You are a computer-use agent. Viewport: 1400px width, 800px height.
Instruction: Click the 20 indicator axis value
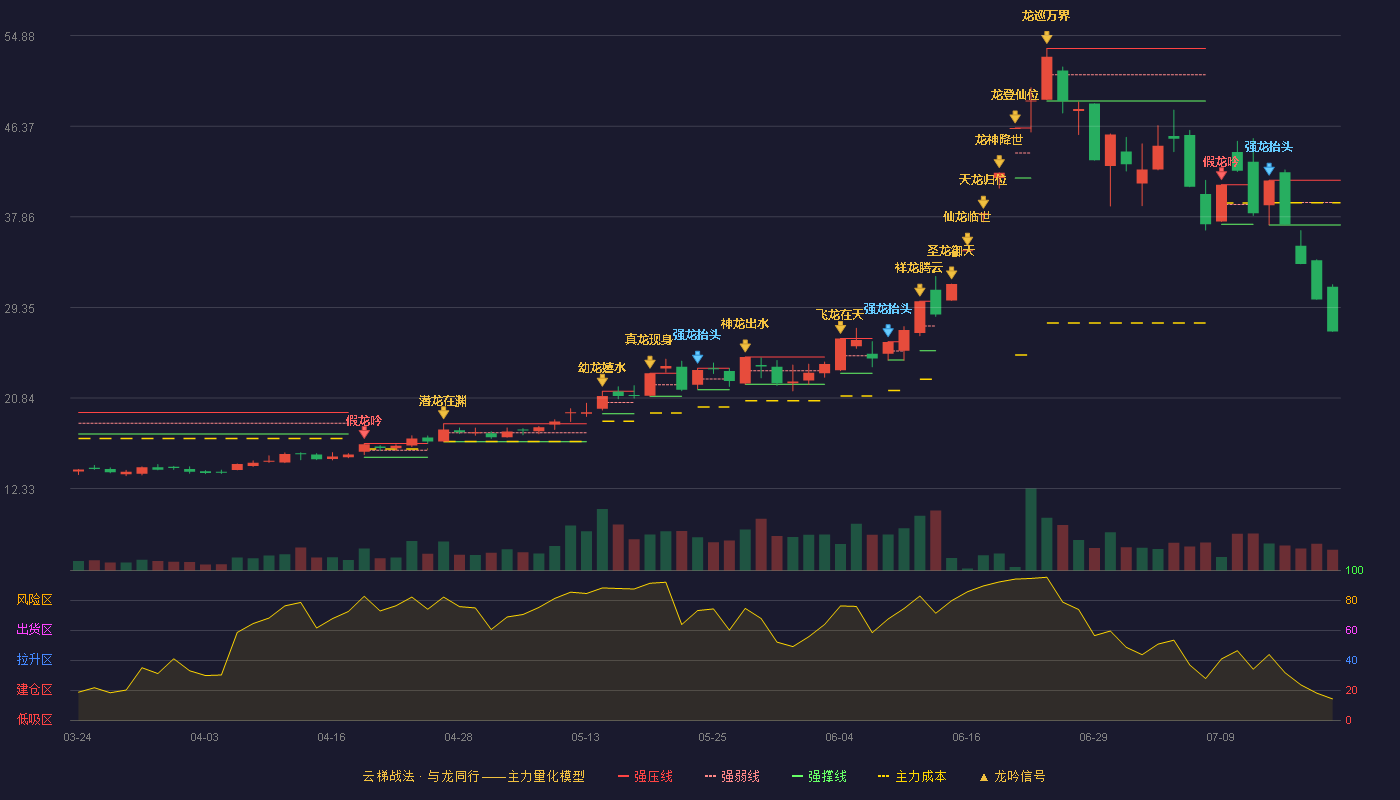coord(1351,690)
